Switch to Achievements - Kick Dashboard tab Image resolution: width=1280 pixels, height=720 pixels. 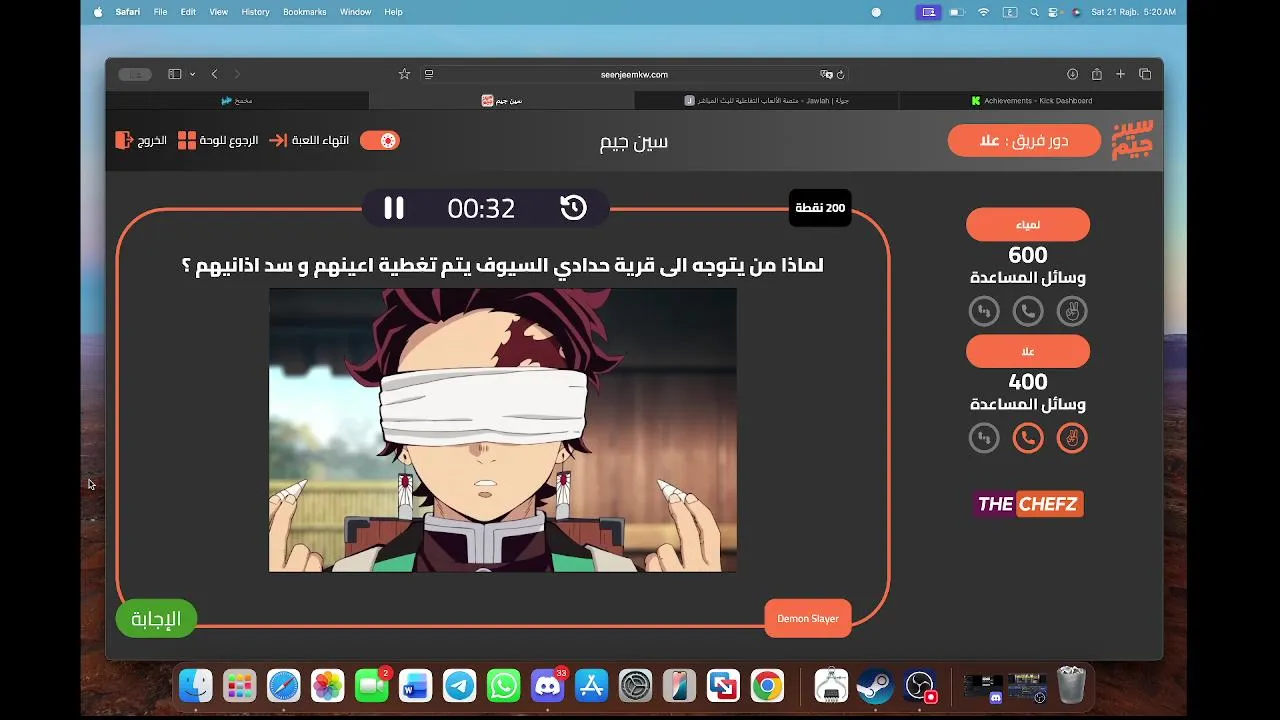click(x=1031, y=100)
